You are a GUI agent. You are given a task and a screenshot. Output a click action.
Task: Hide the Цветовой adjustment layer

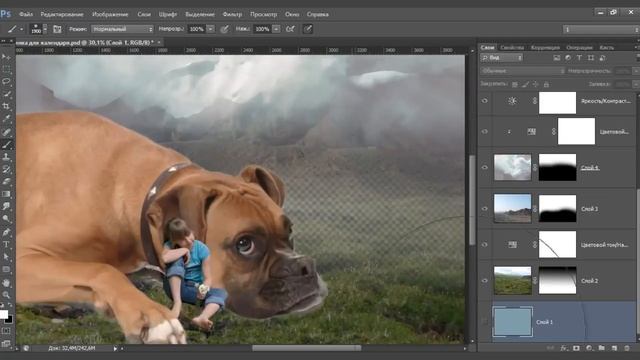pyautogui.click(x=485, y=131)
